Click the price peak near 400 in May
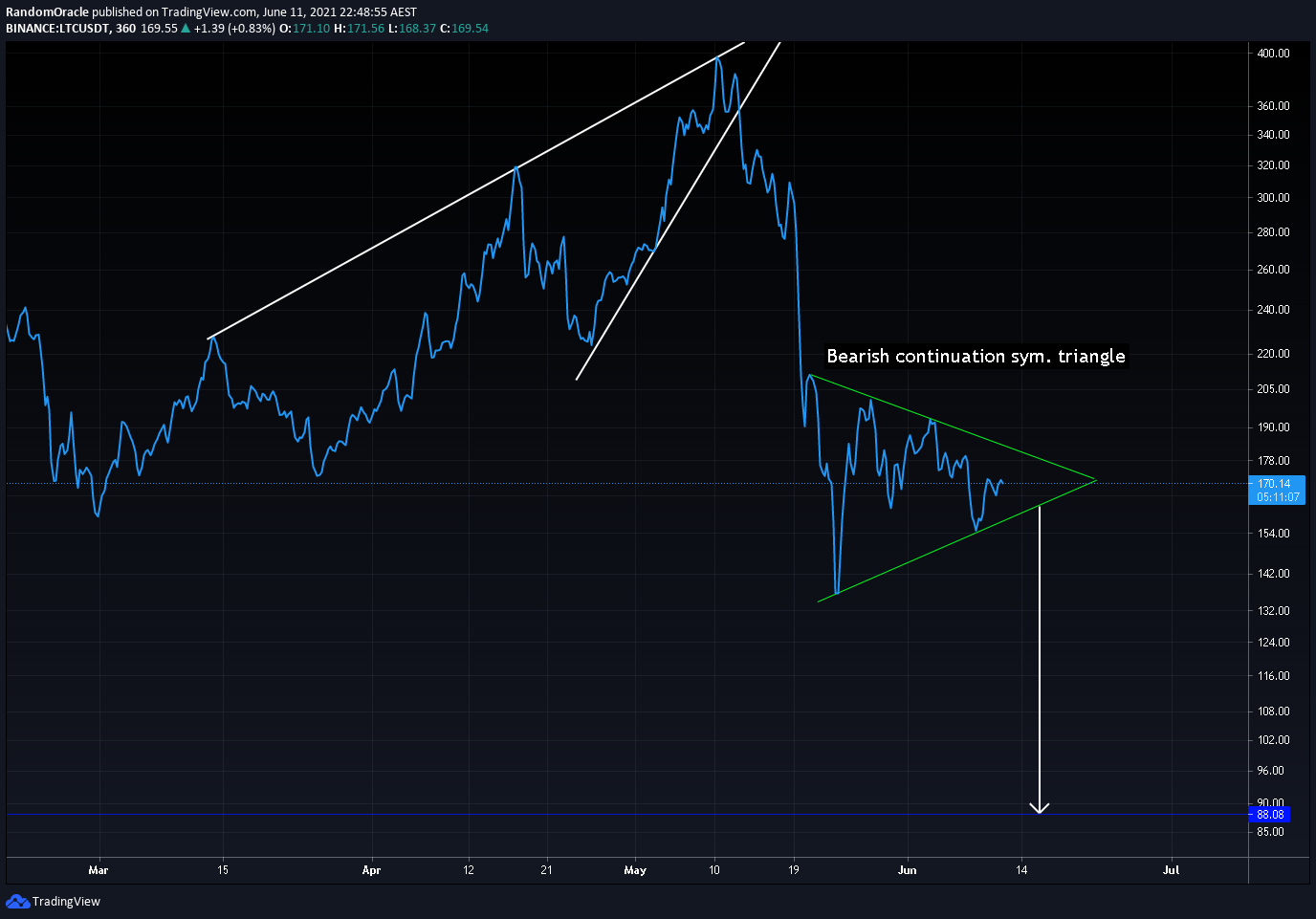This screenshot has width=1316, height=919. tap(718, 58)
